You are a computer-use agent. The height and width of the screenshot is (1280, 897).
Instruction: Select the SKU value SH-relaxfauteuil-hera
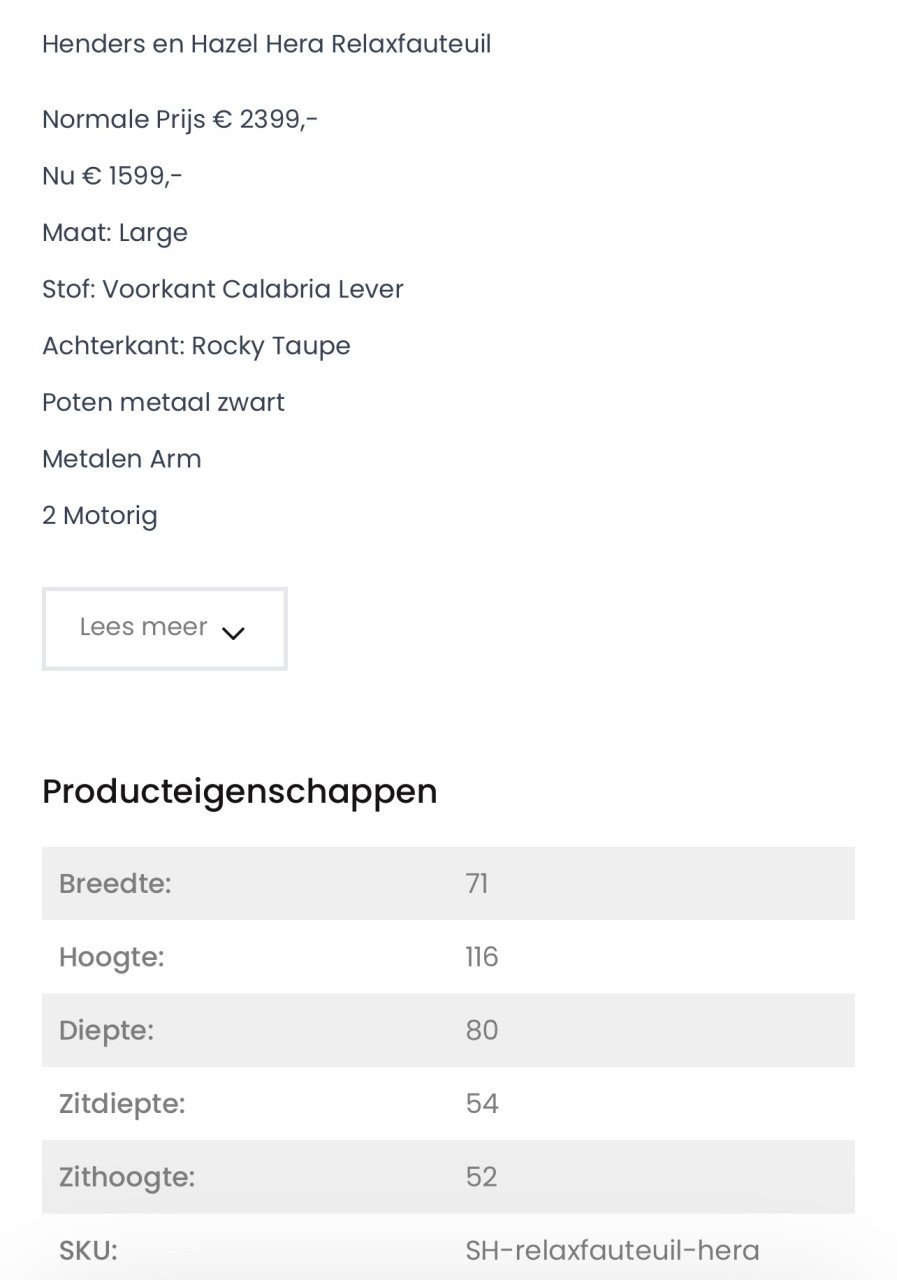612,1250
